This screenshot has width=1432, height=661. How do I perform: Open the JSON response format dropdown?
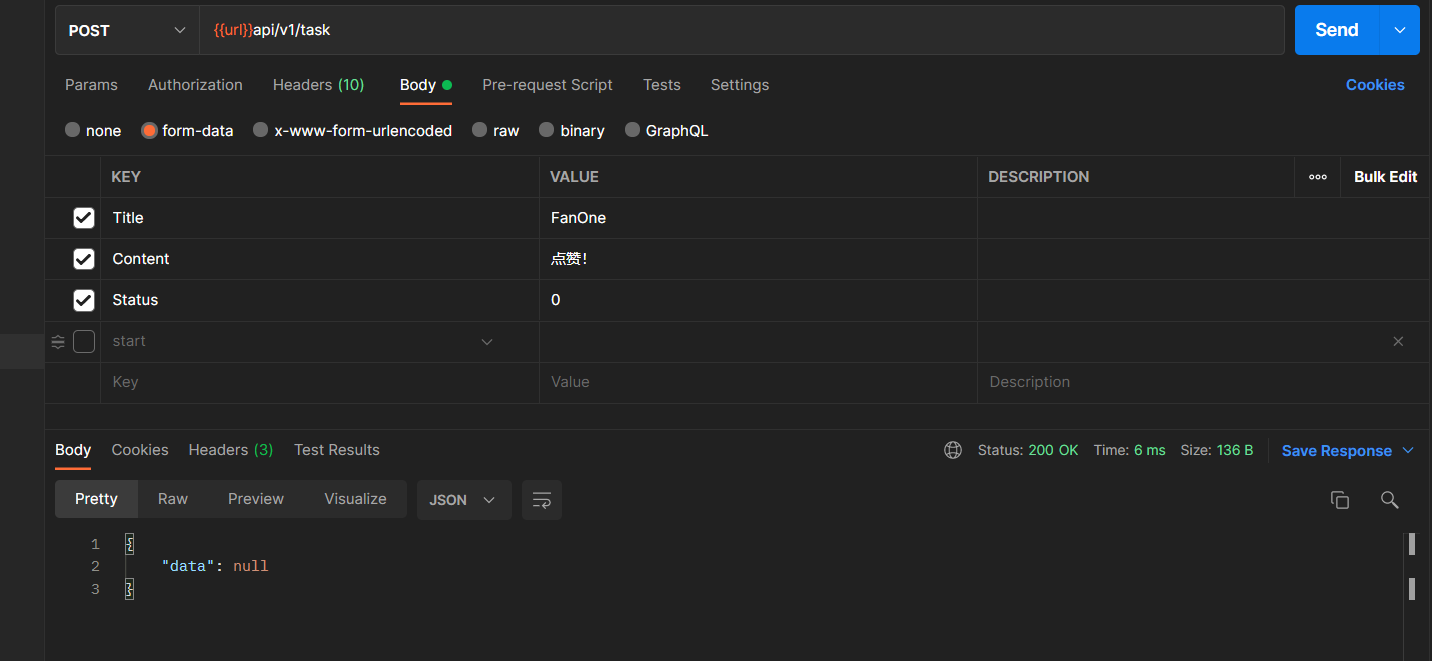pyautogui.click(x=464, y=500)
